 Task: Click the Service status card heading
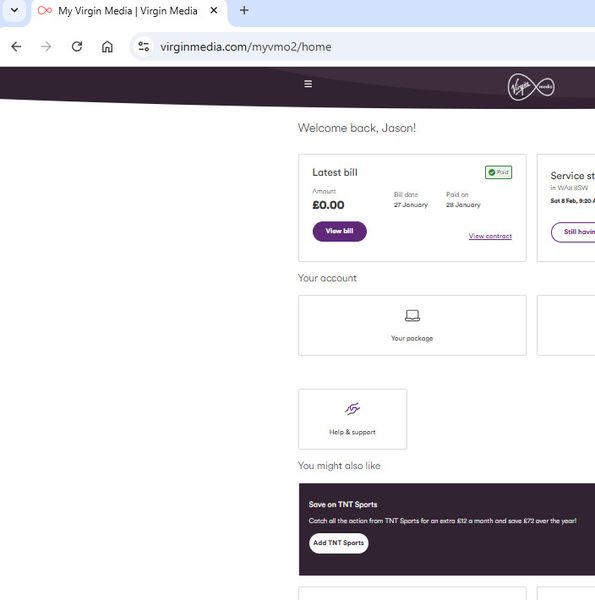pos(572,176)
